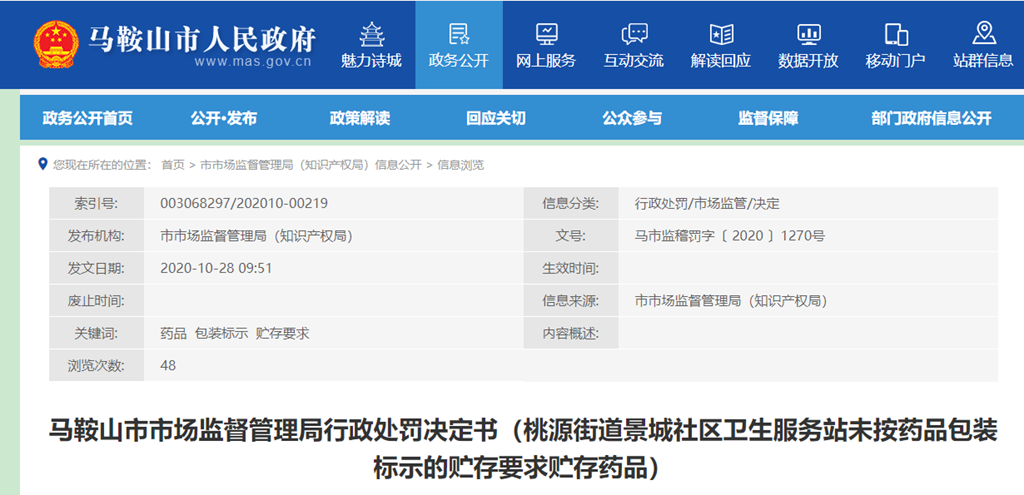Open the 网上服务 menu label
Viewport: 1024px width, 495px height.
coord(546,61)
